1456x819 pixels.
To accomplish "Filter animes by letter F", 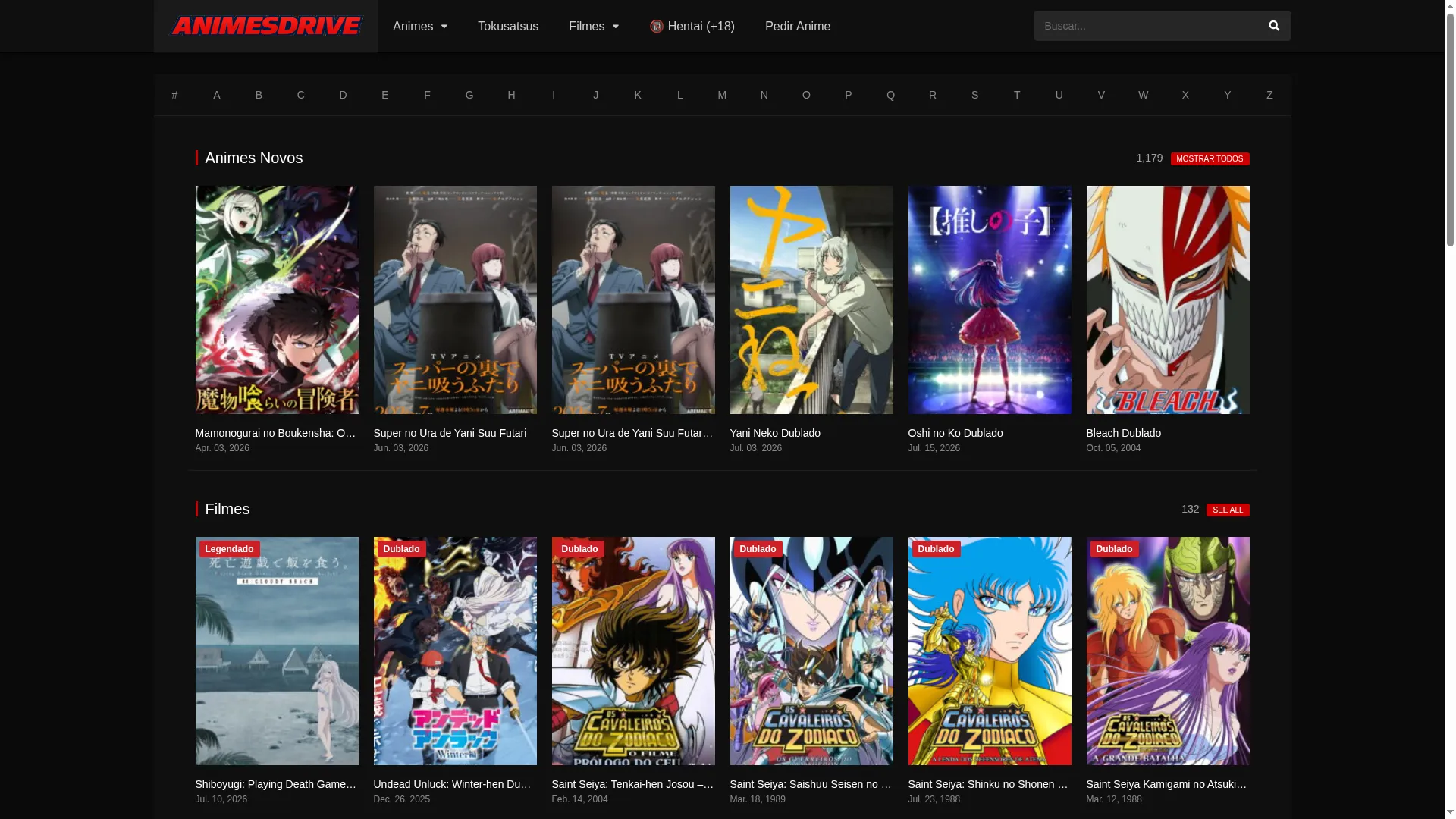I will [x=427, y=95].
